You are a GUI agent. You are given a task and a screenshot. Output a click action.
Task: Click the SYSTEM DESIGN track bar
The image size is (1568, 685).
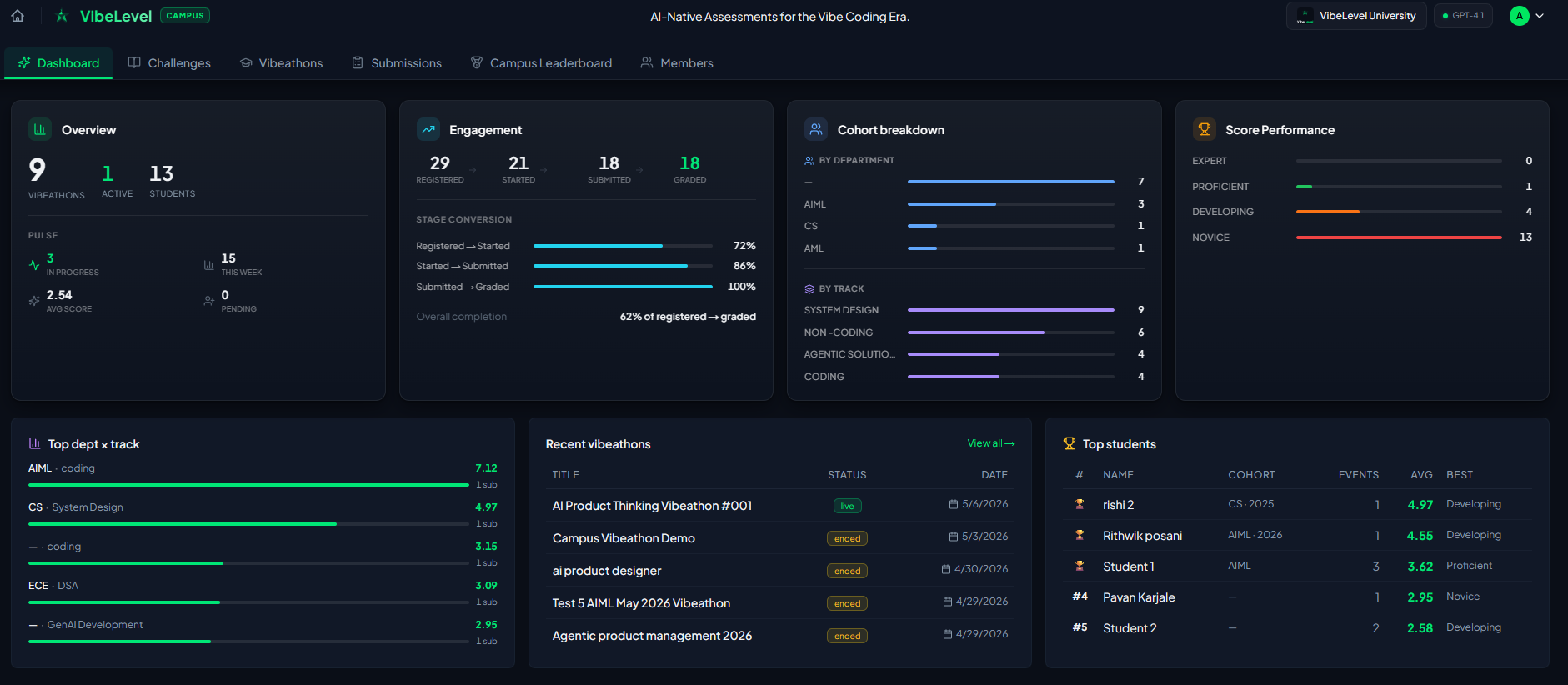coord(1010,310)
